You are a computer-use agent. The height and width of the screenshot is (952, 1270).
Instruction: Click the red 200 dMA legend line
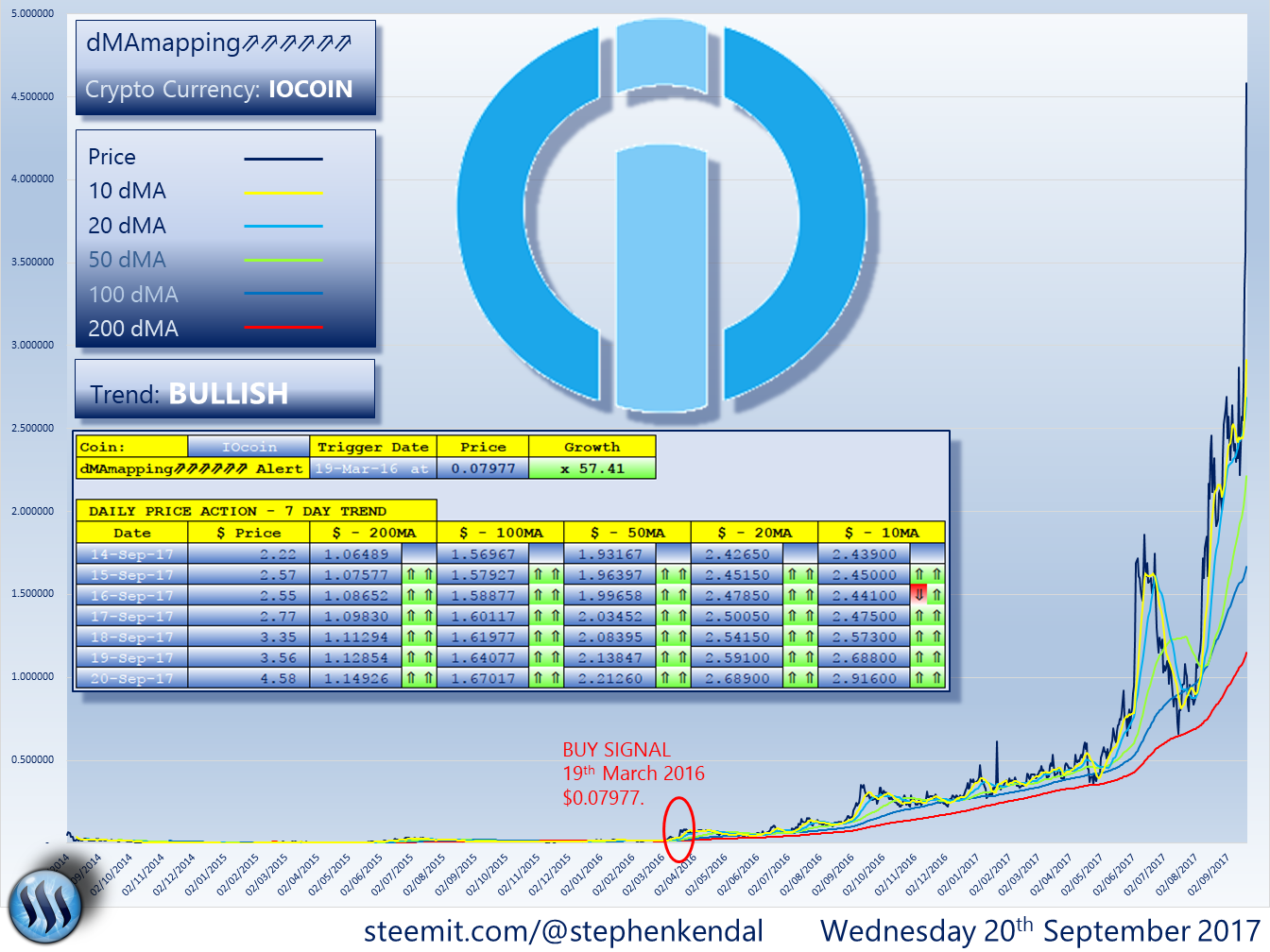click(x=283, y=328)
